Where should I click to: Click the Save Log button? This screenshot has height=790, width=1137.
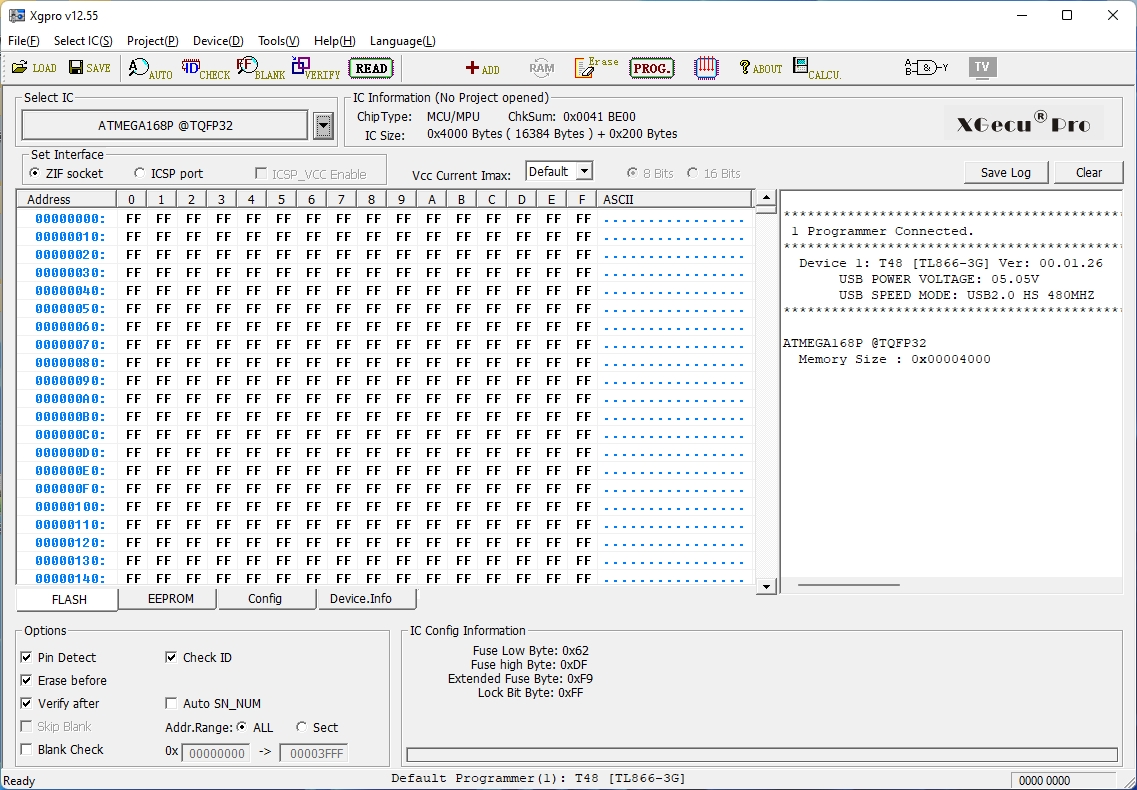coord(1005,173)
